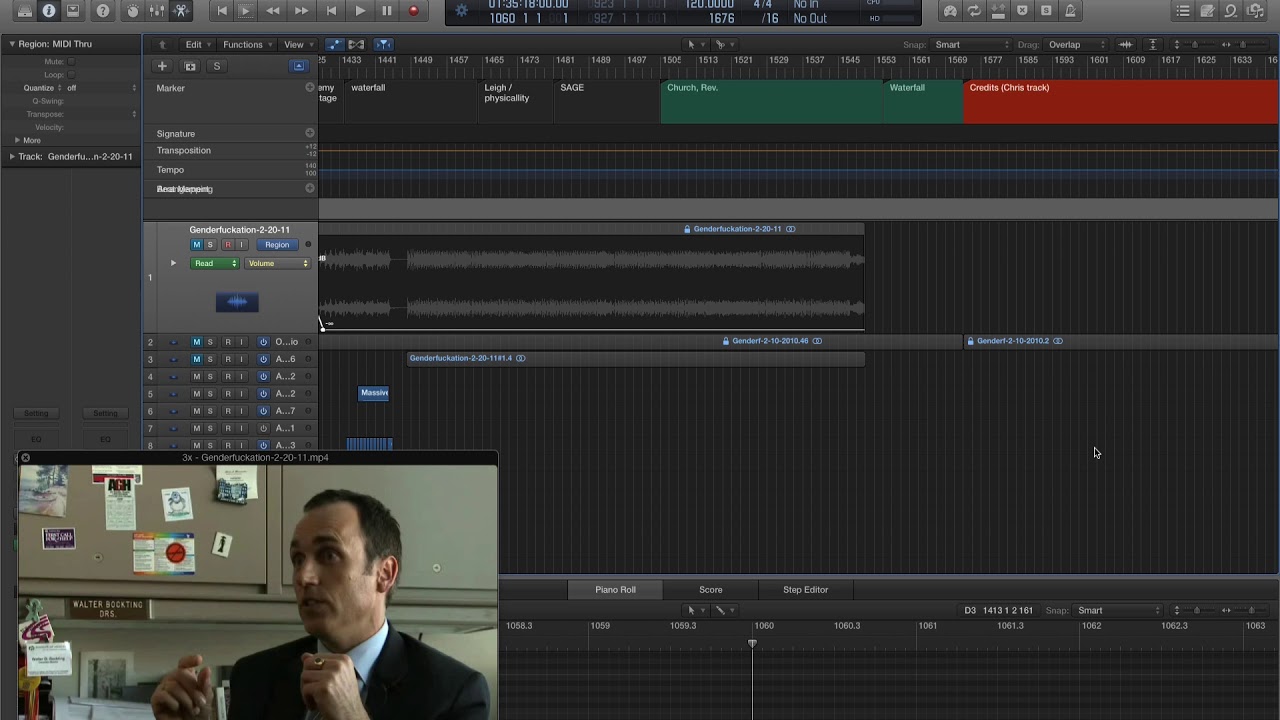Toggle the Mute checkbox in Region inspector
The height and width of the screenshot is (720, 1280).
click(x=70, y=62)
